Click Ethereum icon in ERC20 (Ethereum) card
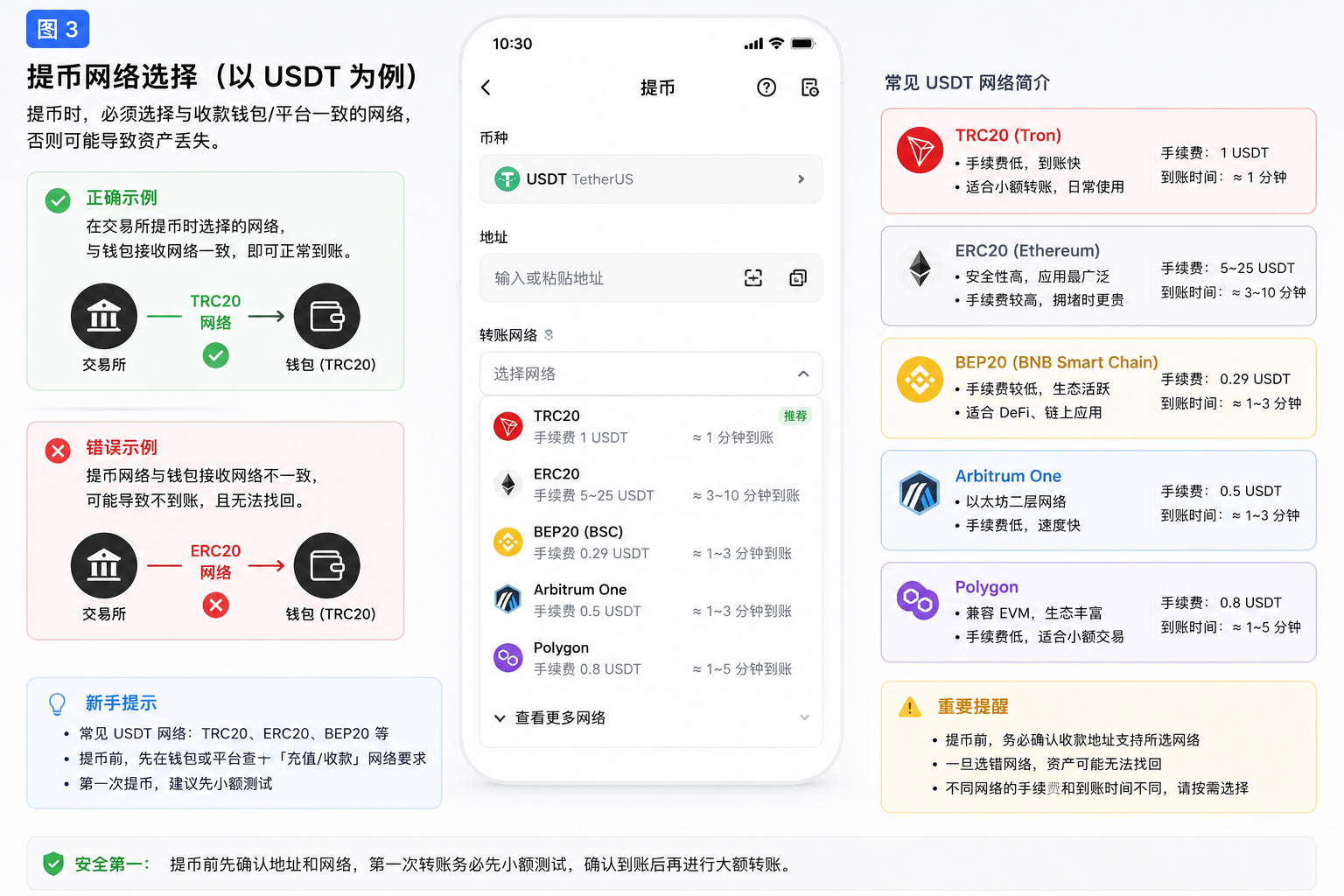This screenshot has height=896, width=1344. click(920, 269)
